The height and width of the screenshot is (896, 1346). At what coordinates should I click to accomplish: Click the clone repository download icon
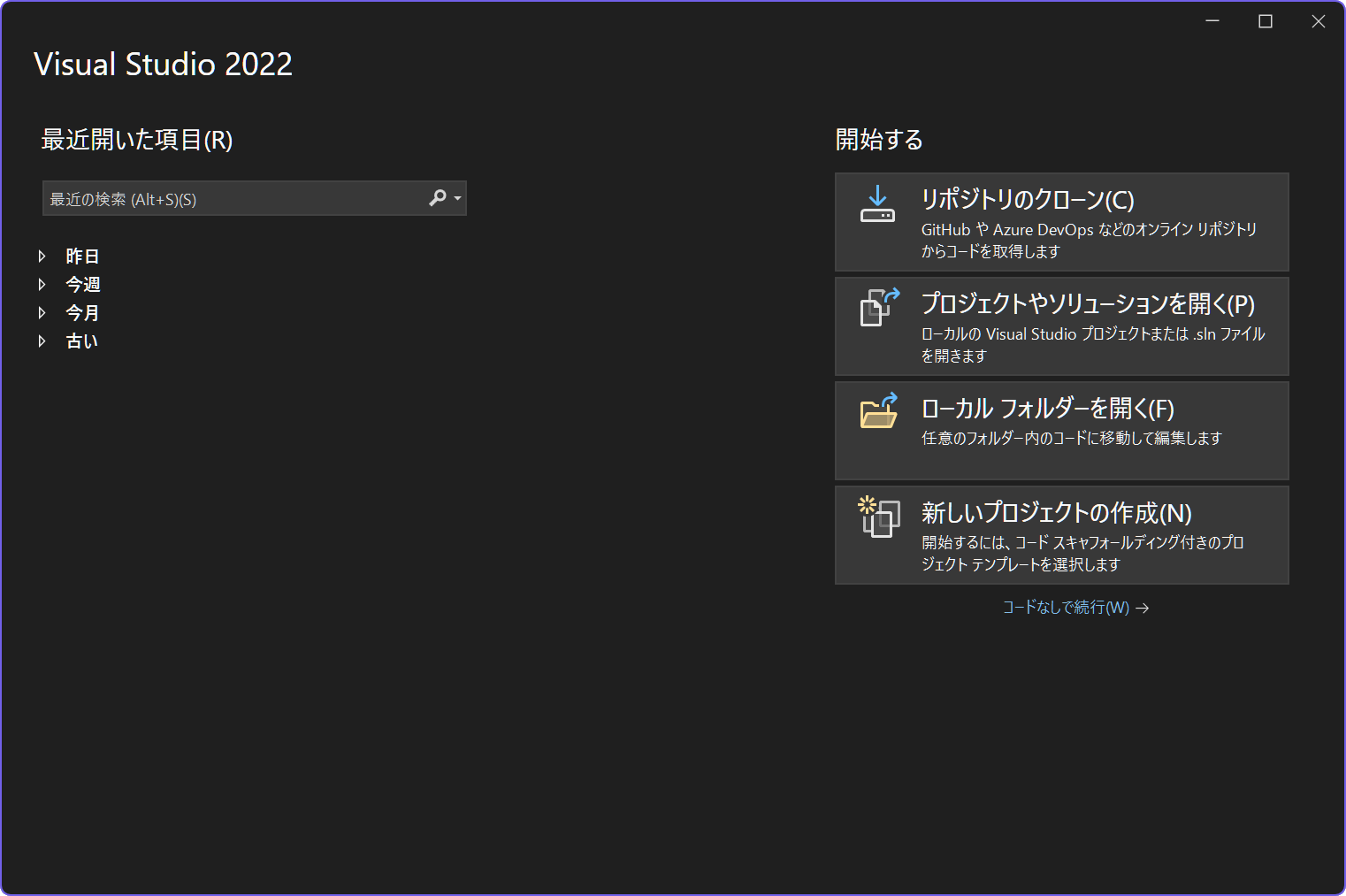(877, 204)
